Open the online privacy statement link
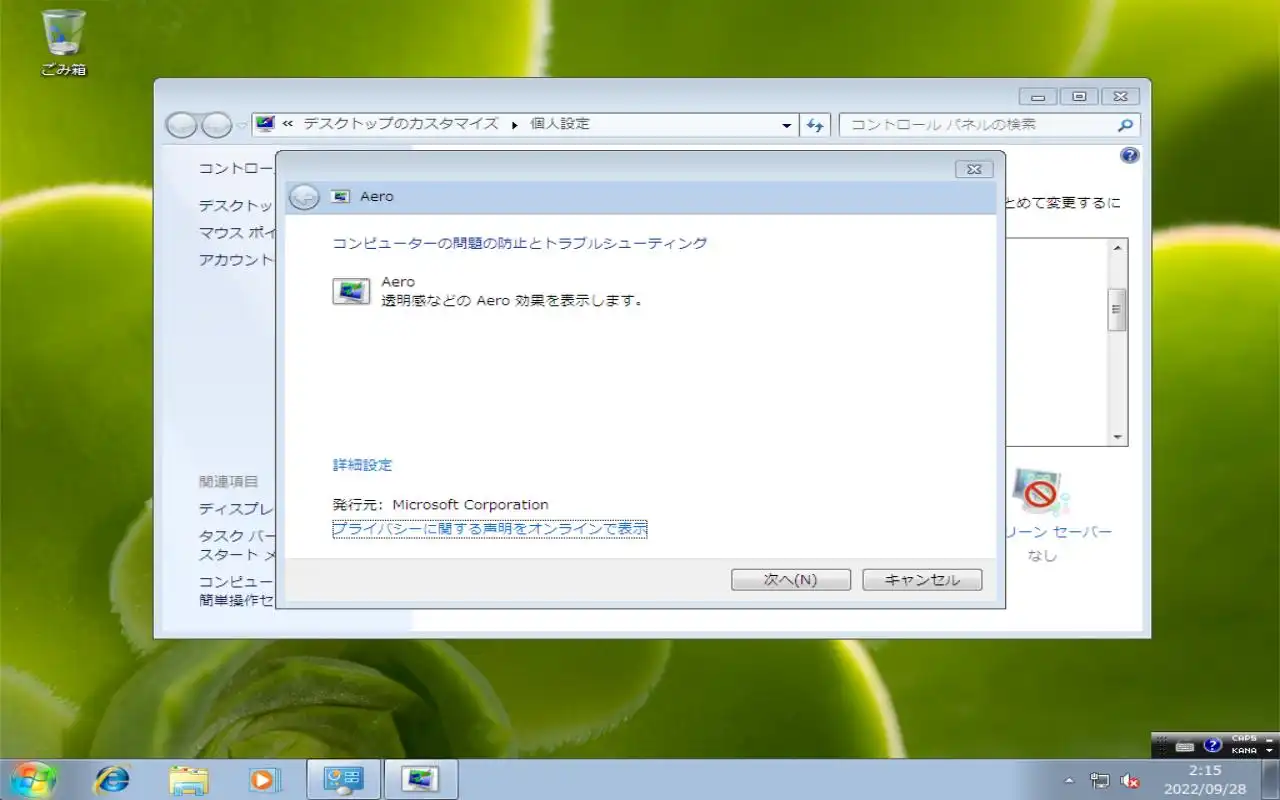 coord(490,528)
